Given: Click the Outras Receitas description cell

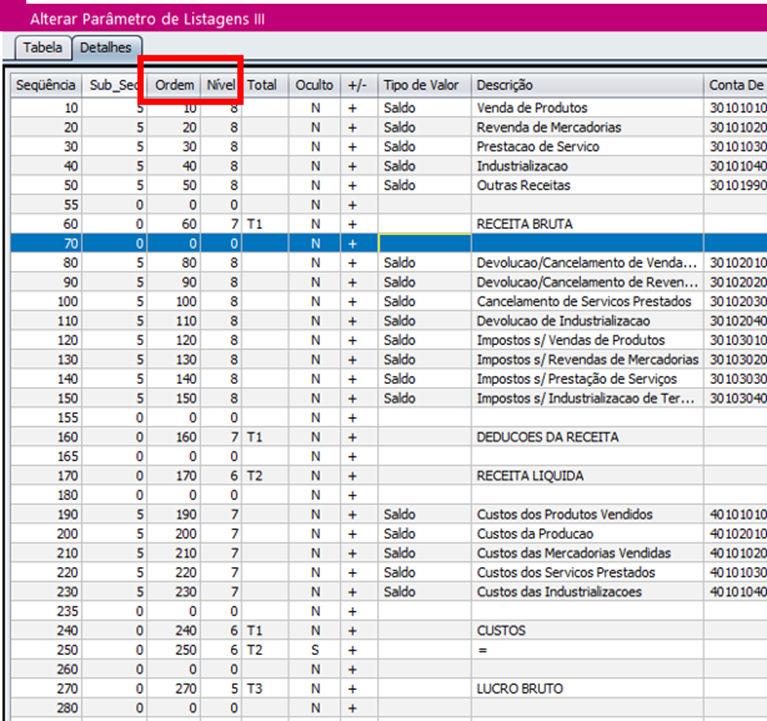Looking at the screenshot, I should (x=522, y=185).
